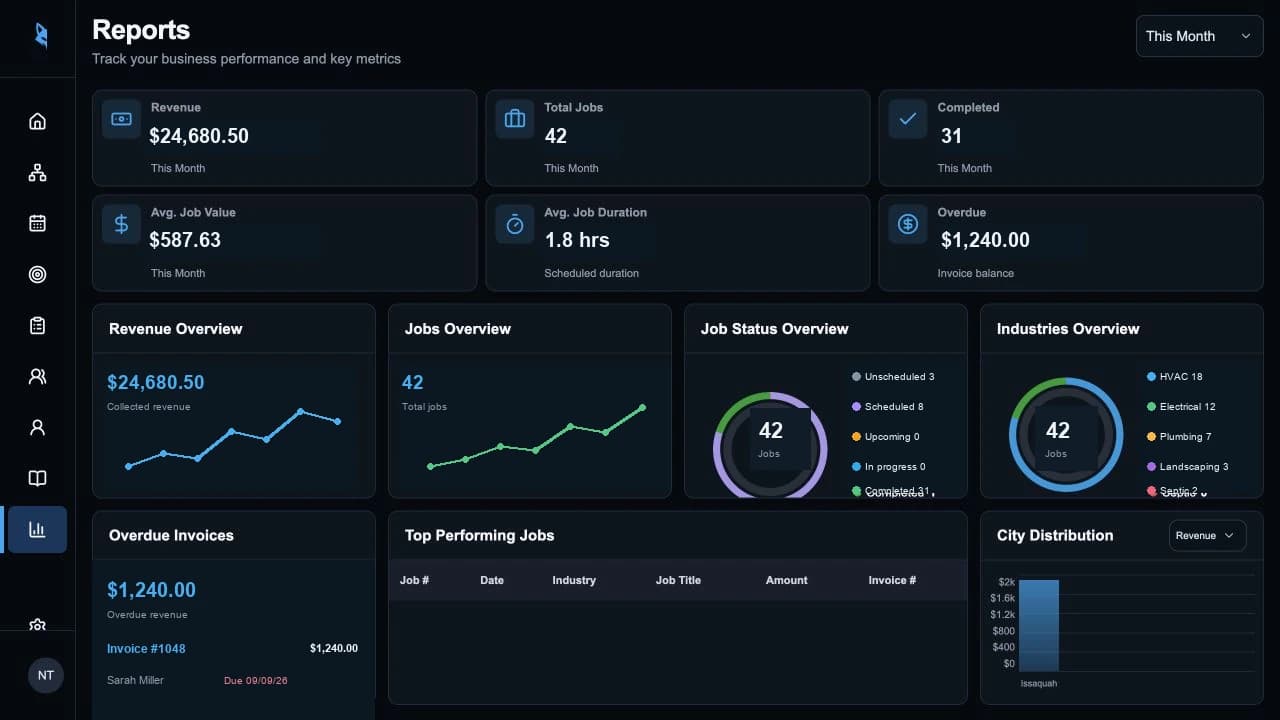Sort by Amount column header
The width and height of the screenshot is (1280, 720).
point(786,580)
